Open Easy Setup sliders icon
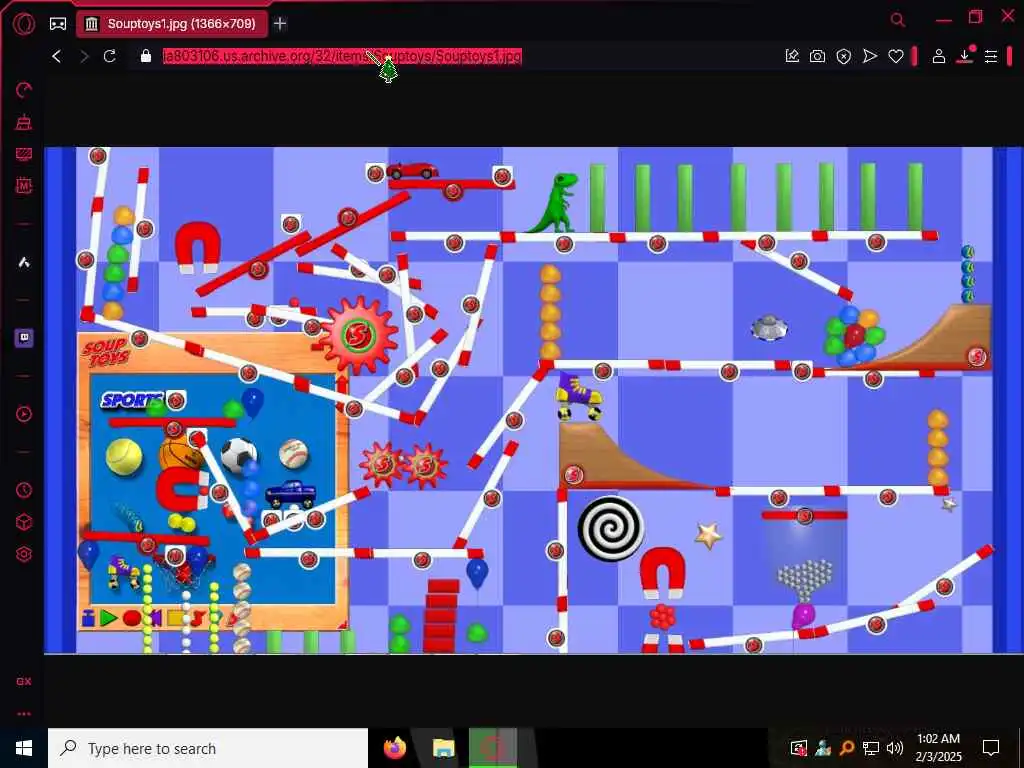The width and height of the screenshot is (1024, 768). pos(991,56)
